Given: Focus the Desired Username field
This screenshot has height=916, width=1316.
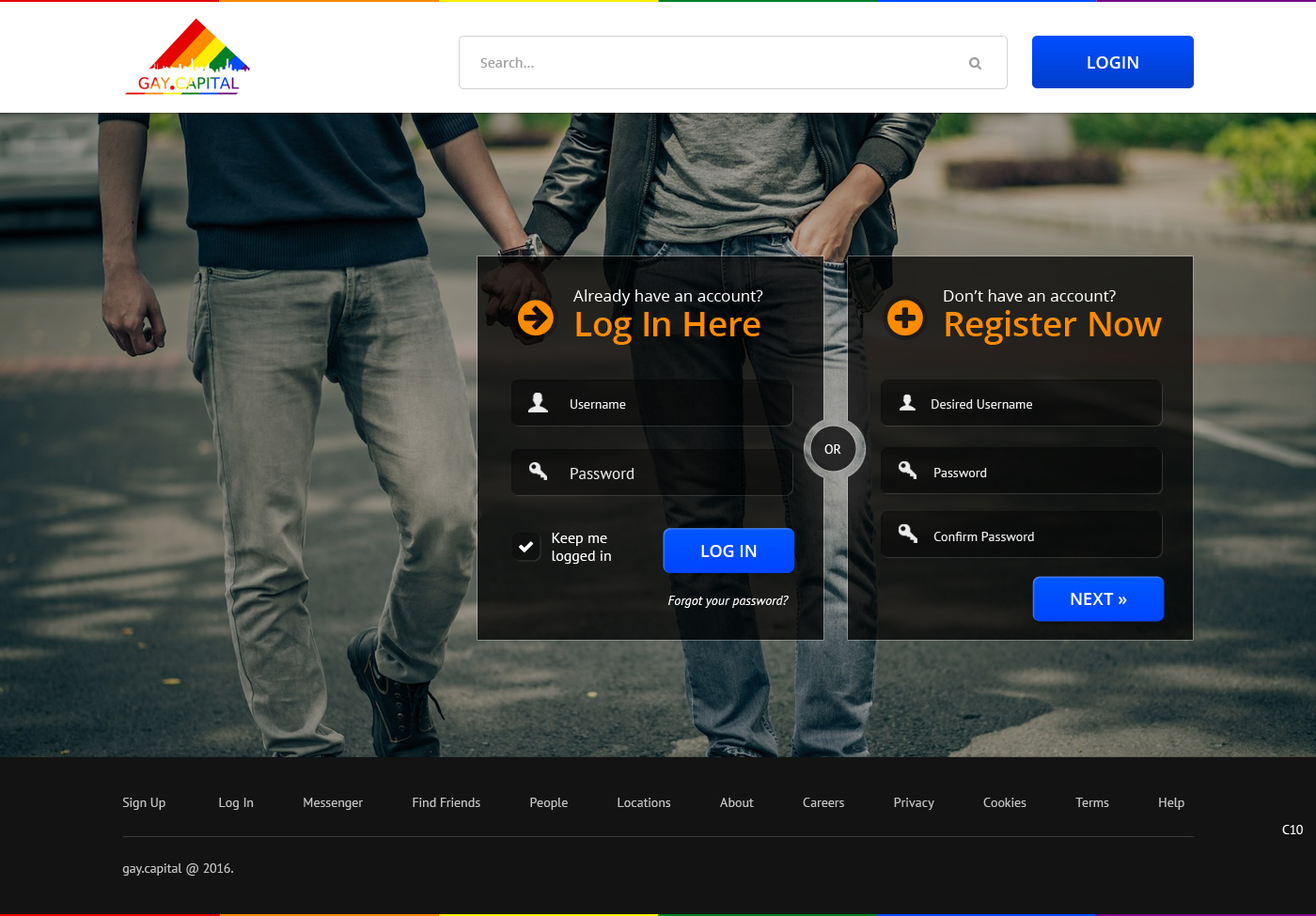Looking at the screenshot, I should [x=1022, y=403].
